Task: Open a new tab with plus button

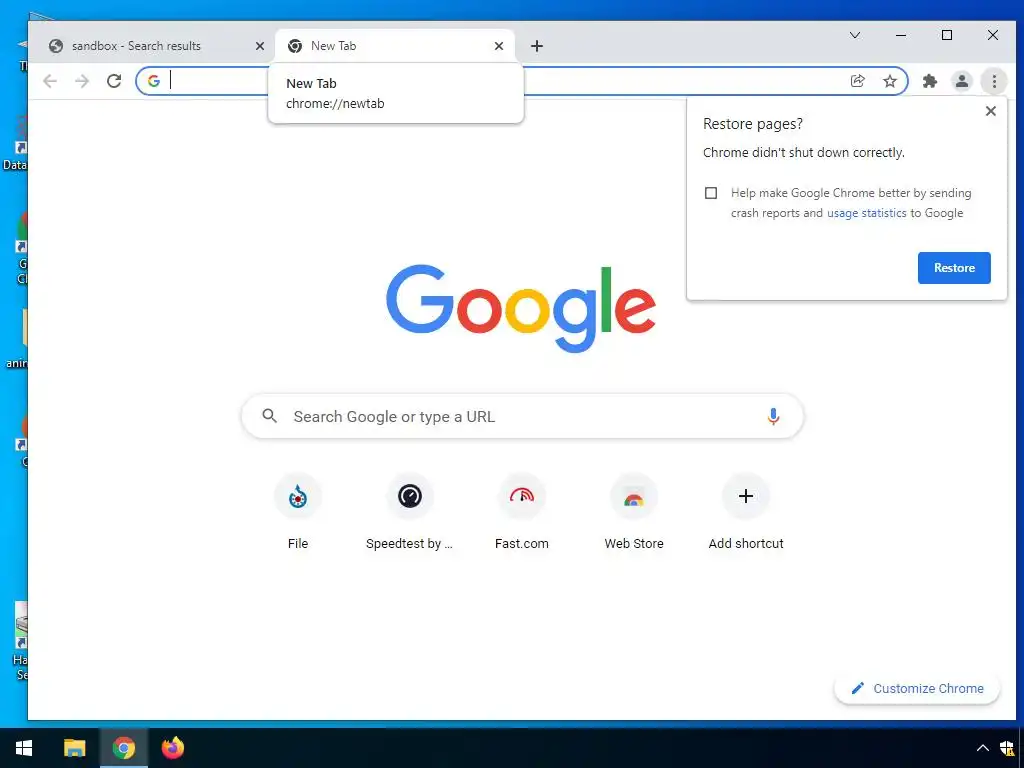Action: click(537, 46)
